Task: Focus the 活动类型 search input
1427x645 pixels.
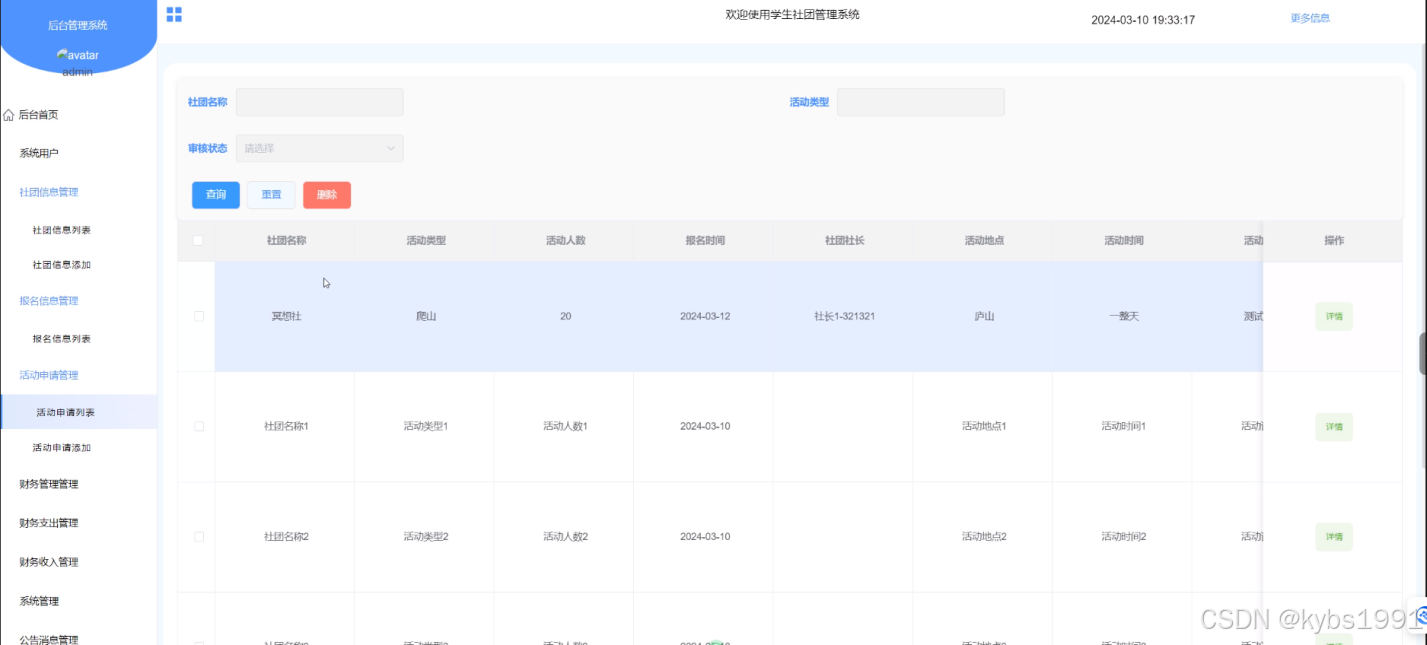Action: [x=921, y=102]
